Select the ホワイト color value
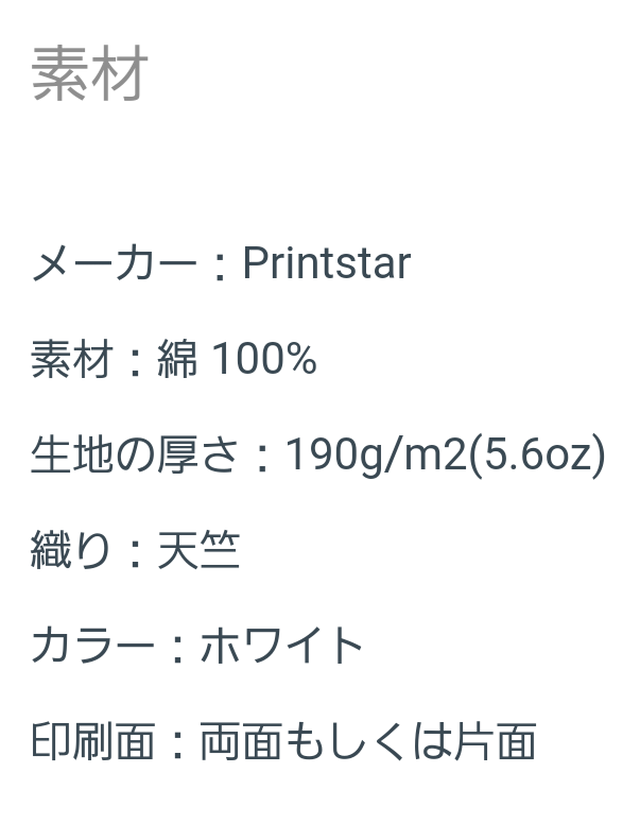 [x=282, y=646]
